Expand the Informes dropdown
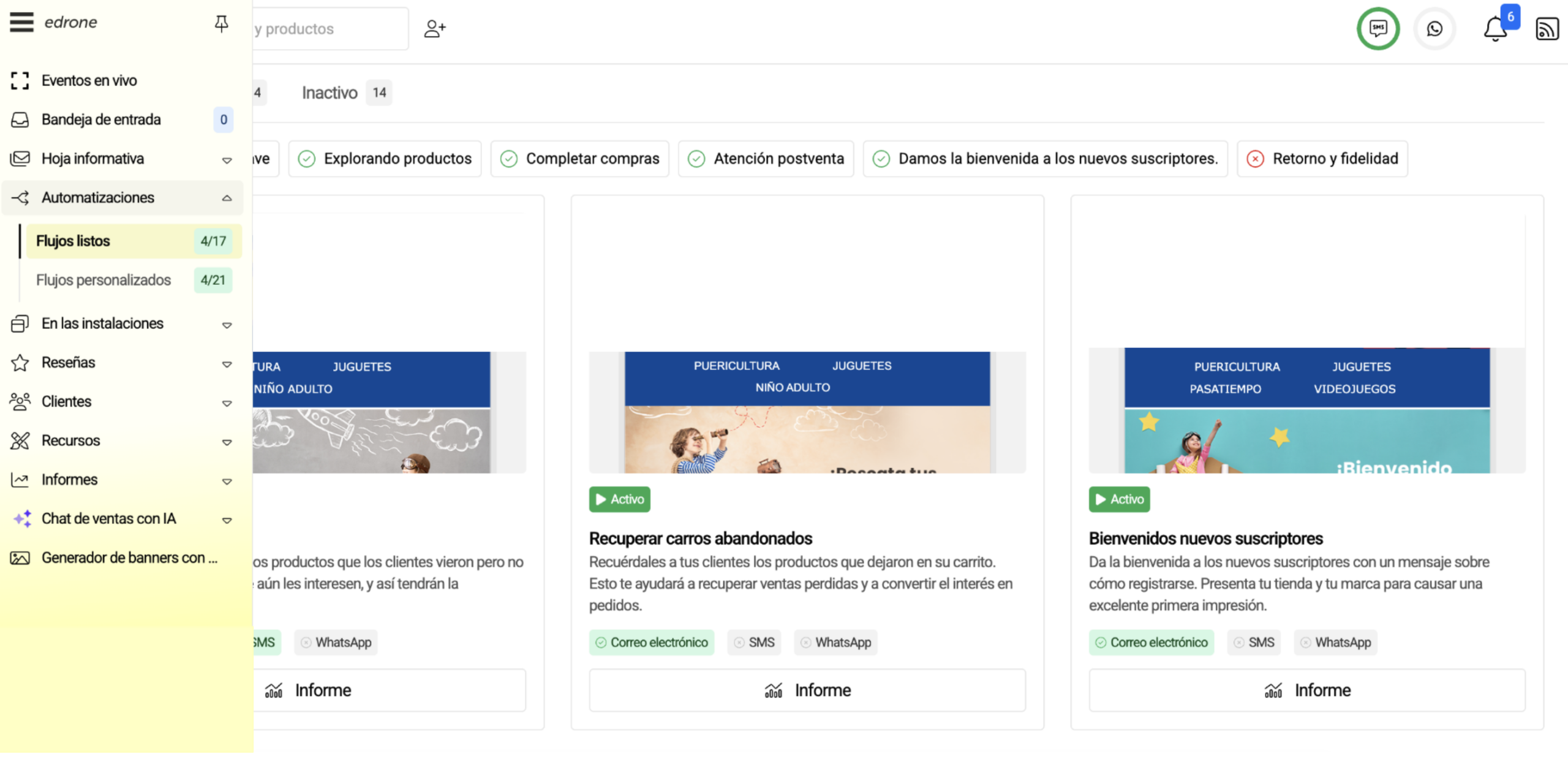Viewport: 1568px width, 759px height. pyautogui.click(x=227, y=481)
